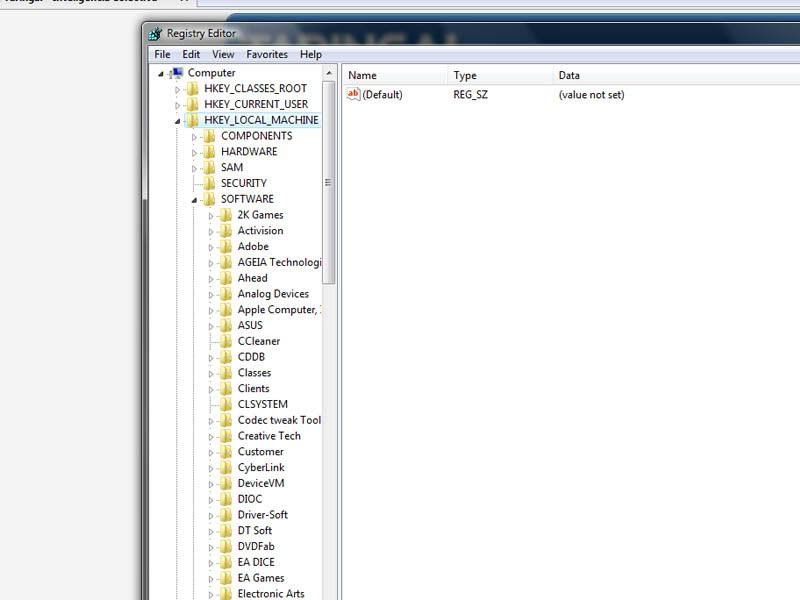Click the 2K Games folder icon
Screen dimensions: 800x600
pos(226,215)
